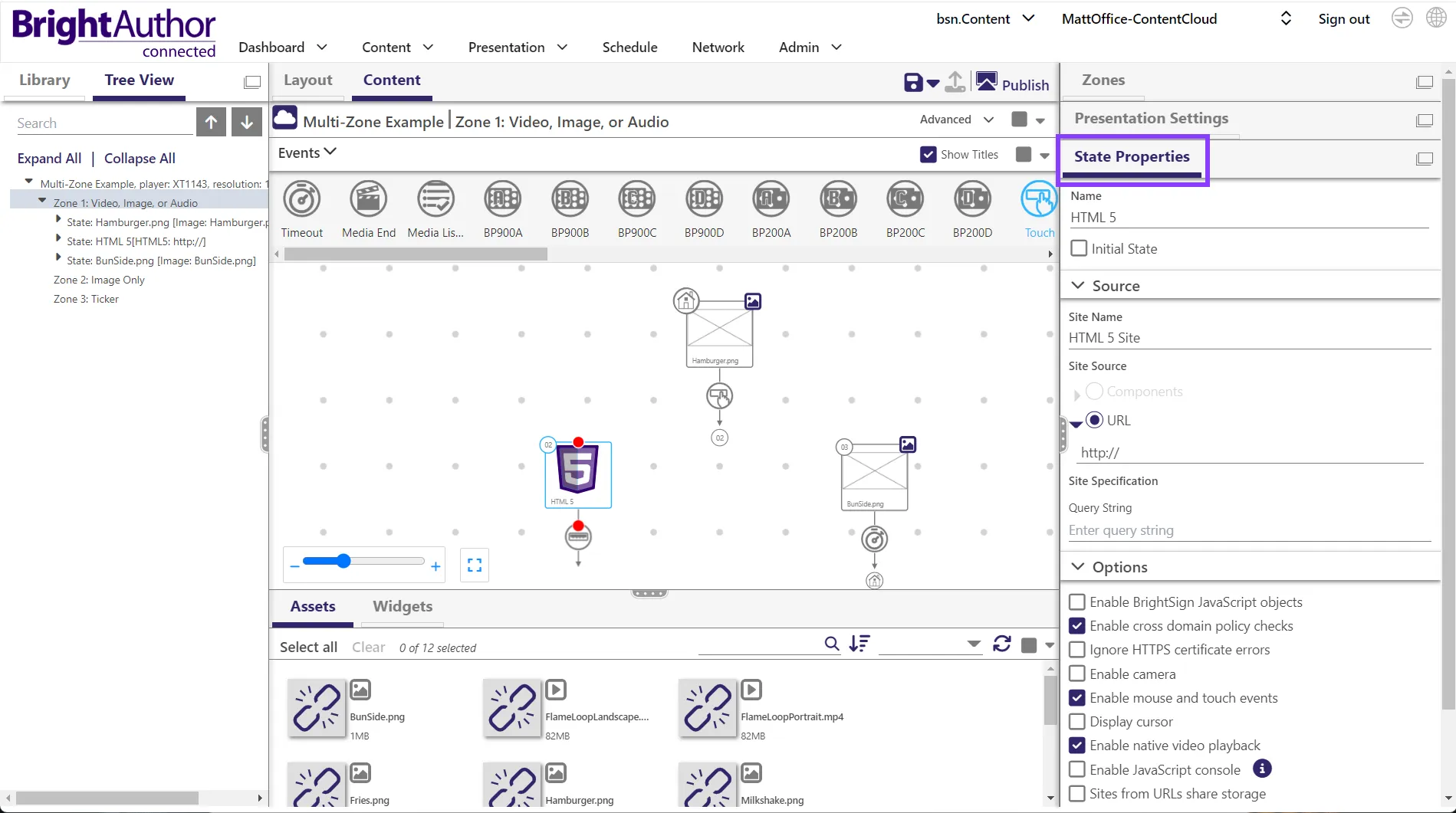Viewport: 1456px width, 813px height.
Task: Open the Network menu item
Action: tap(718, 47)
